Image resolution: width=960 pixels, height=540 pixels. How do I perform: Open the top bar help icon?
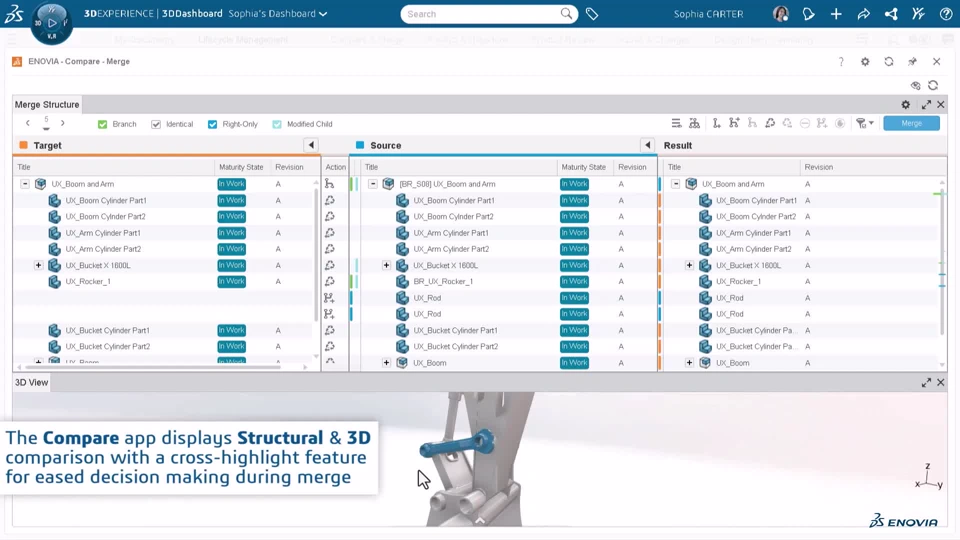click(946, 13)
